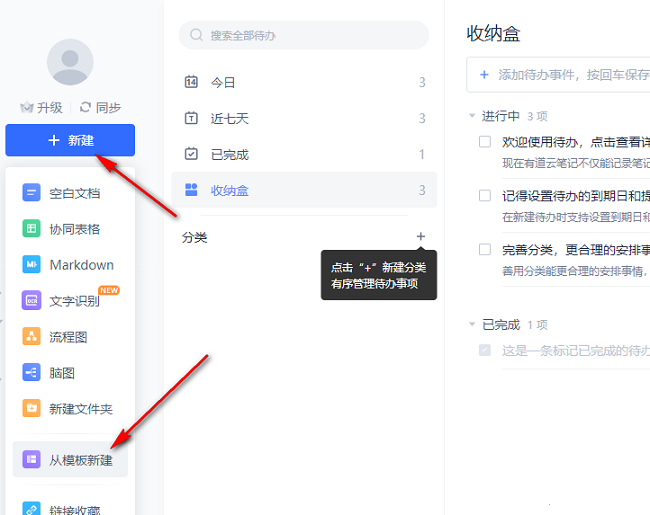
Task: Check the 欢迎使用待办 task checkbox
Action: [485, 142]
